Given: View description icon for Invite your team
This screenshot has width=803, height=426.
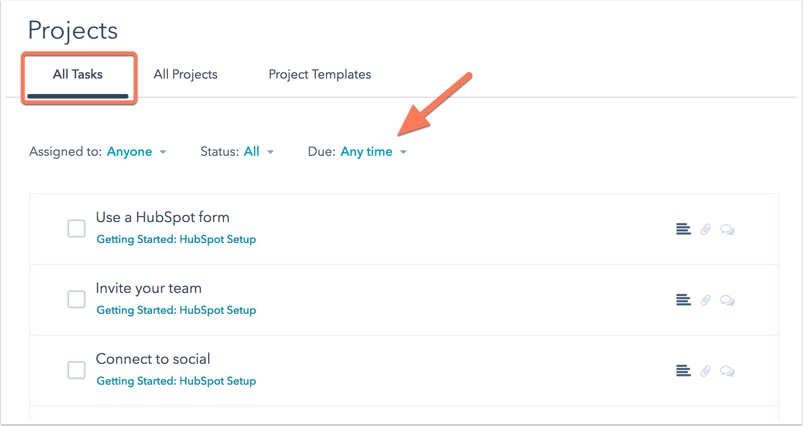Looking at the screenshot, I should [x=683, y=300].
